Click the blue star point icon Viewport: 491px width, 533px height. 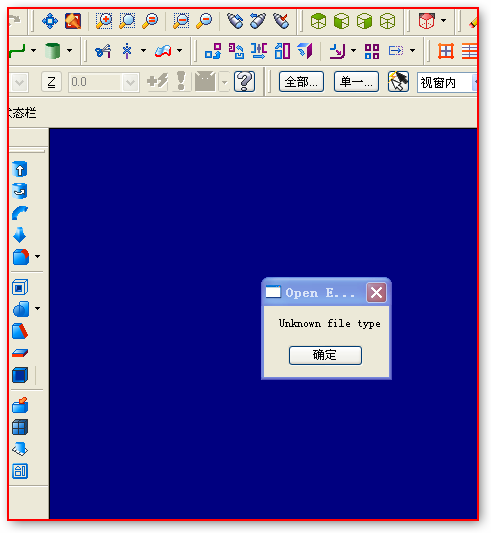tap(127, 51)
